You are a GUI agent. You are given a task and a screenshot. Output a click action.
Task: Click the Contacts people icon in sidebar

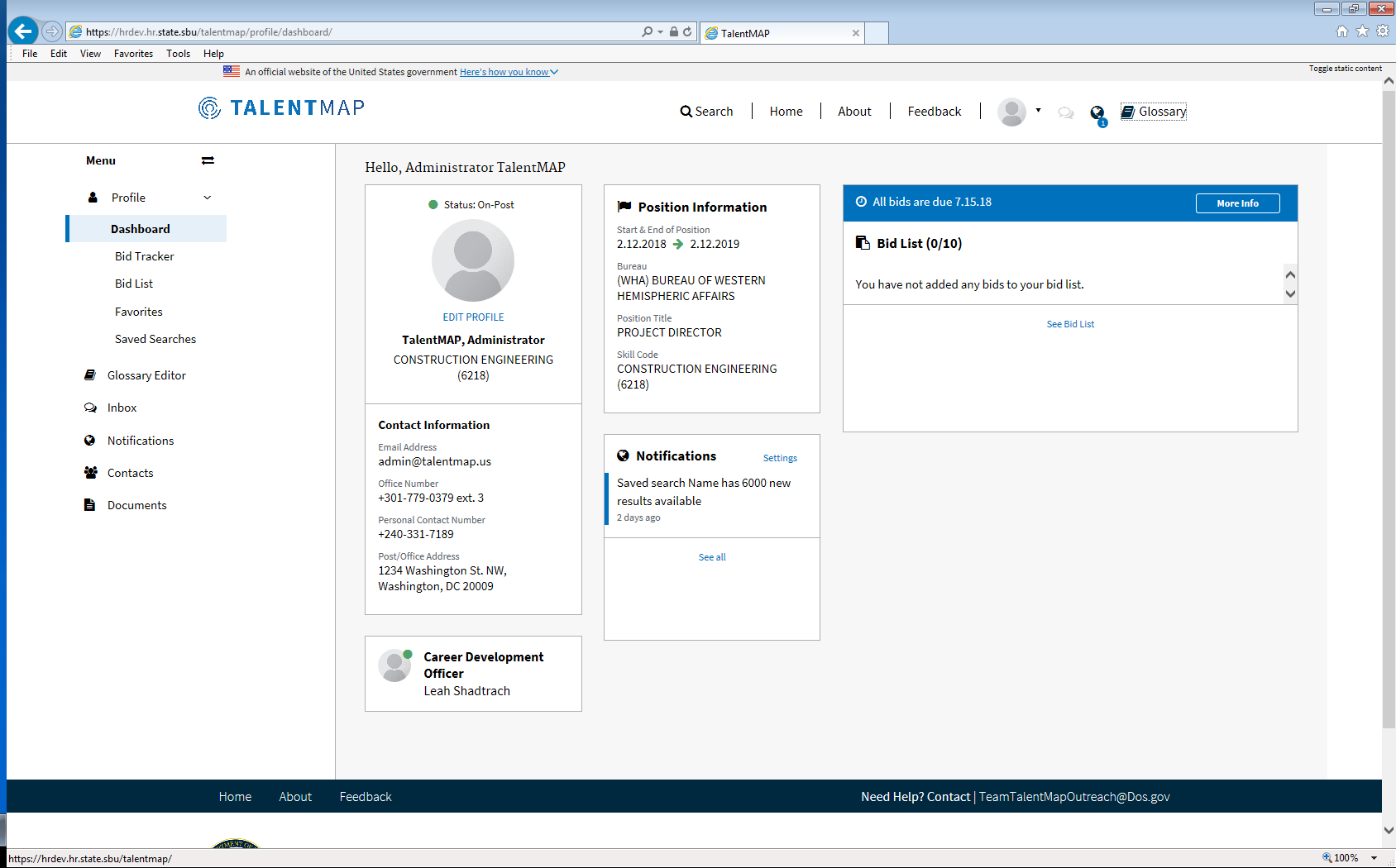click(x=90, y=473)
